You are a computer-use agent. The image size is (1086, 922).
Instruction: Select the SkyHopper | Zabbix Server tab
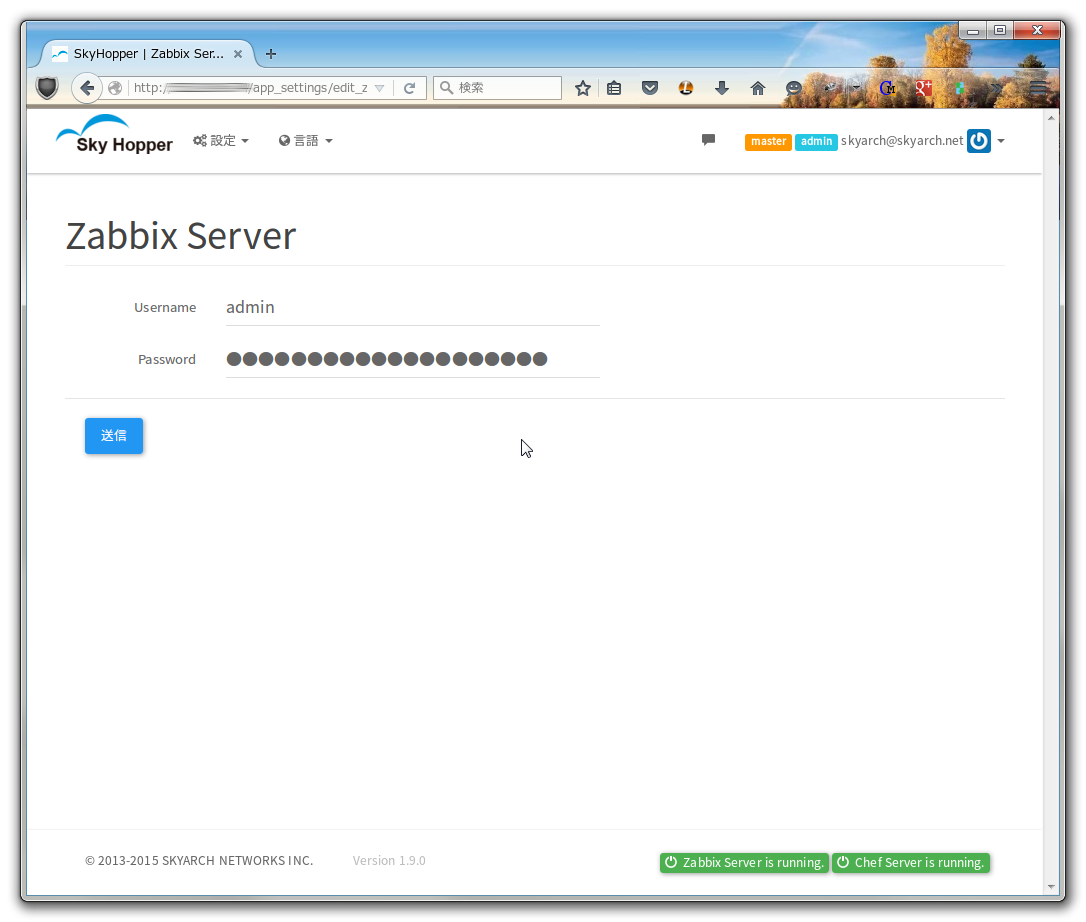click(148, 53)
